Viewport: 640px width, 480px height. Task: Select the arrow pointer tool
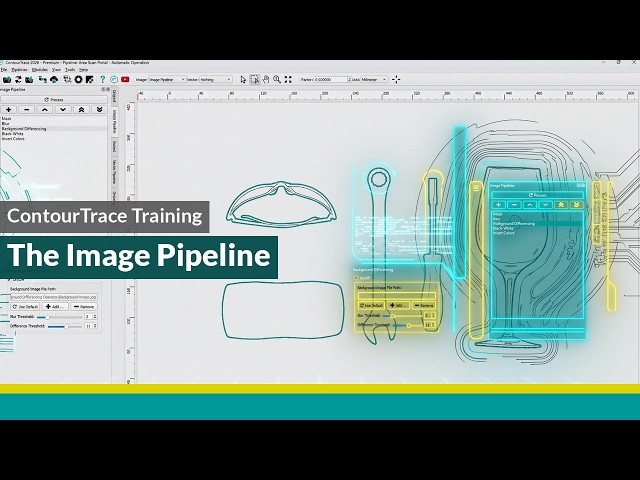tap(243, 80)
